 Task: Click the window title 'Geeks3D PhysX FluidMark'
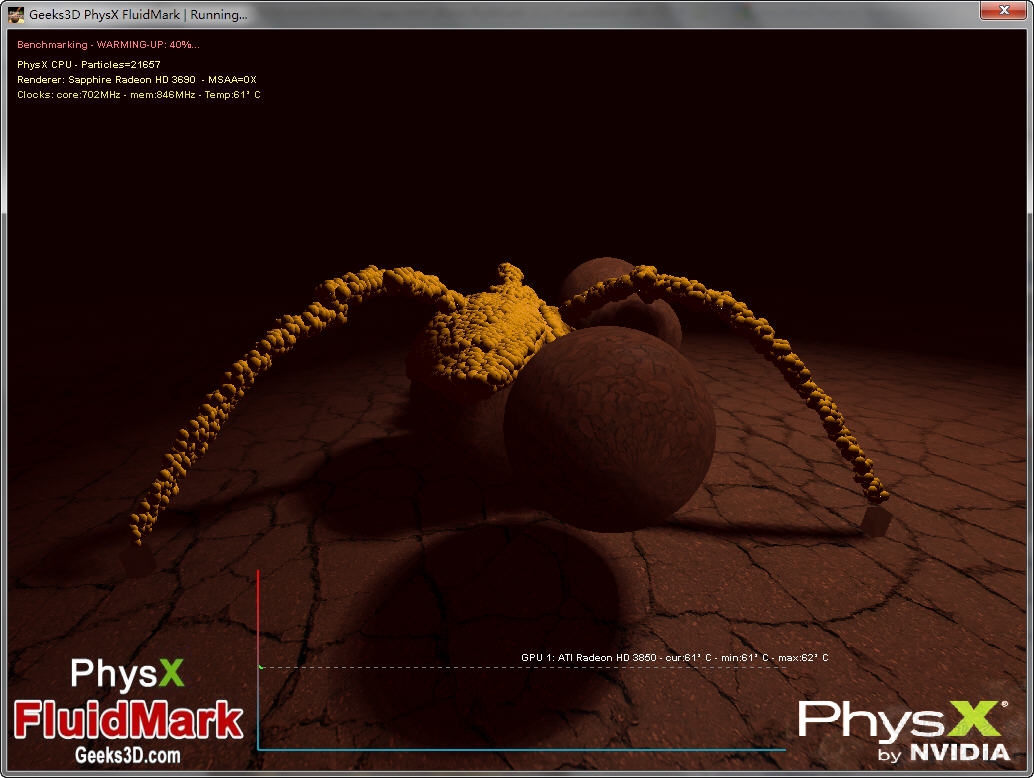click(x=138, y=15)
